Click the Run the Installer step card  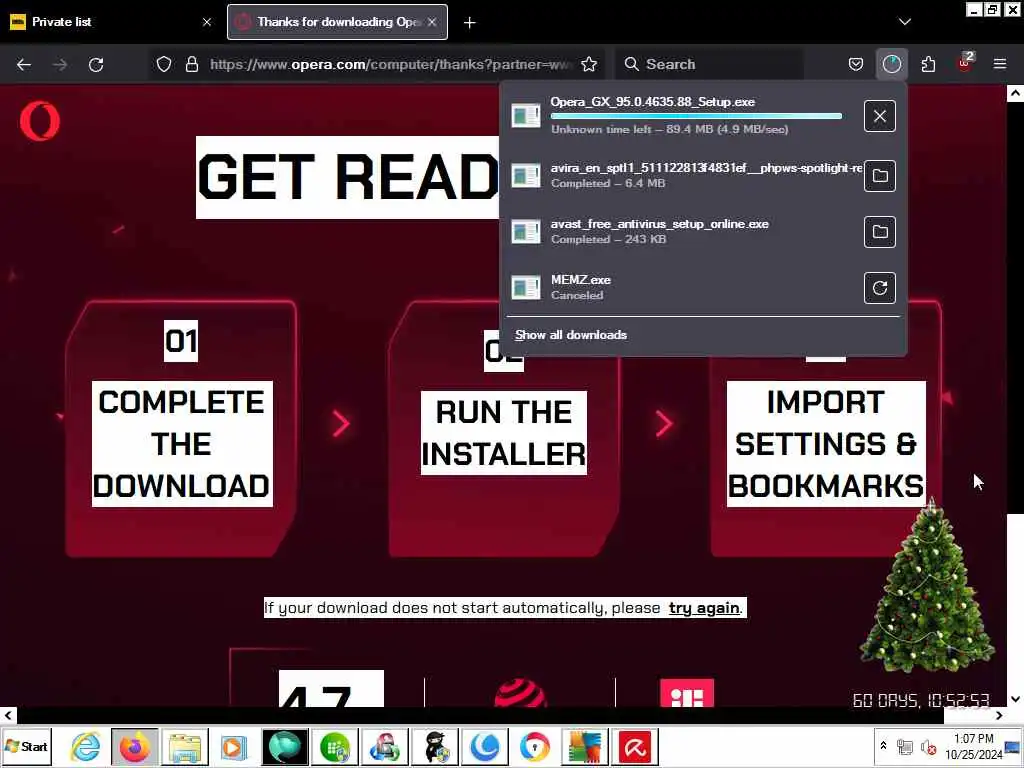(x=504, y=428)
